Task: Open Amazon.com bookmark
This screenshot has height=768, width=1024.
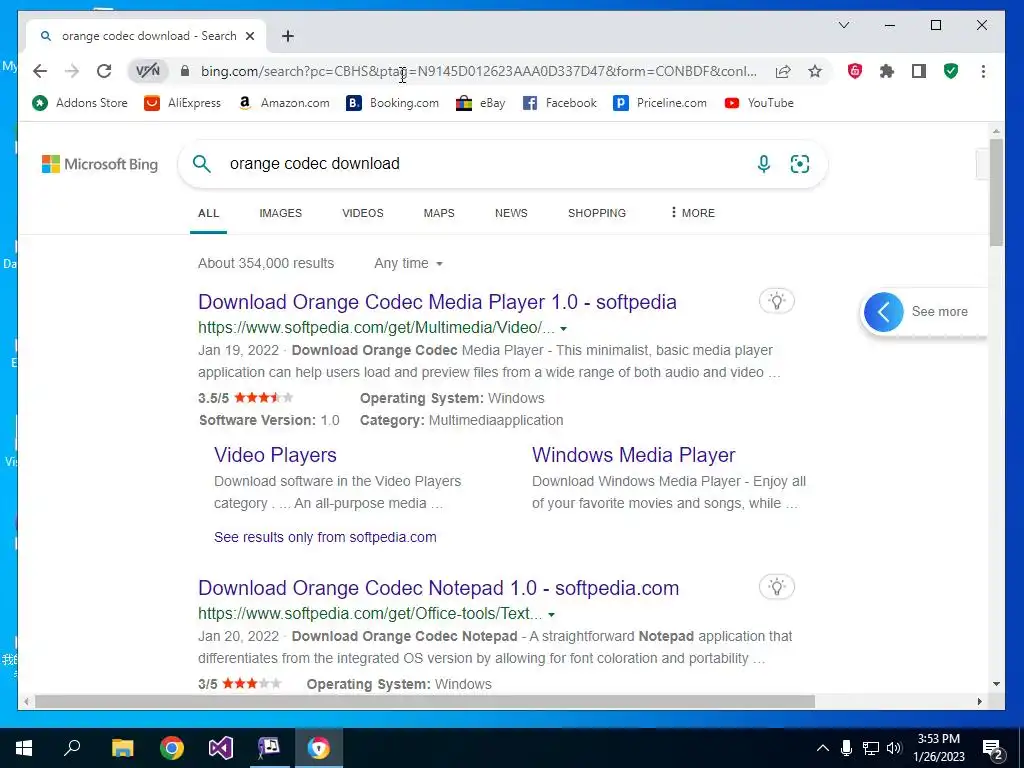Action: 283,103
